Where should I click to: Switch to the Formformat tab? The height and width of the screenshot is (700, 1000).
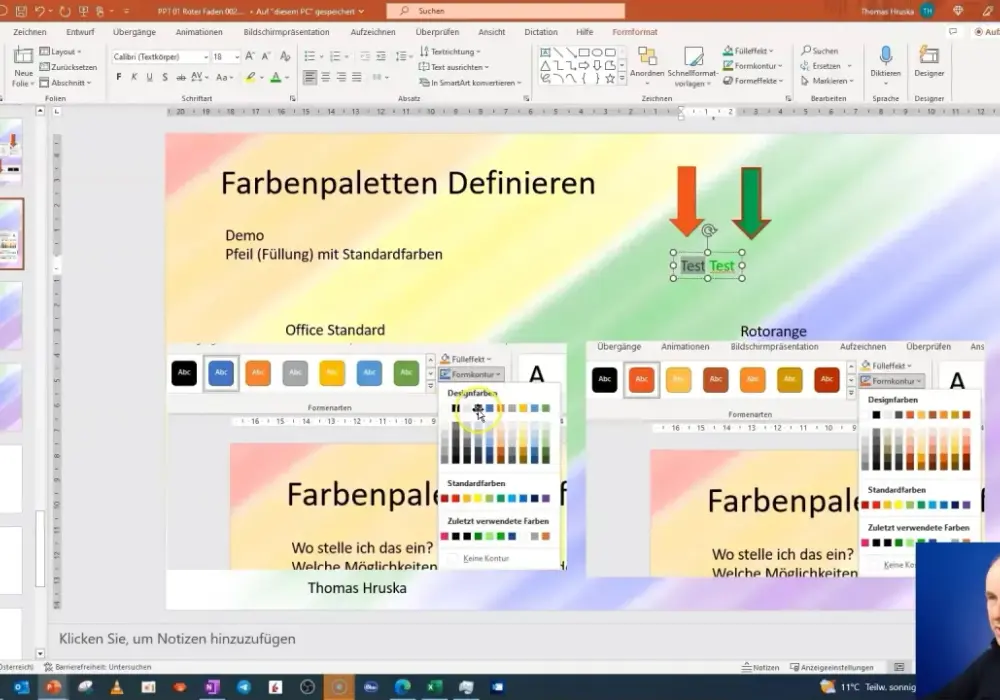click(635, 32)
